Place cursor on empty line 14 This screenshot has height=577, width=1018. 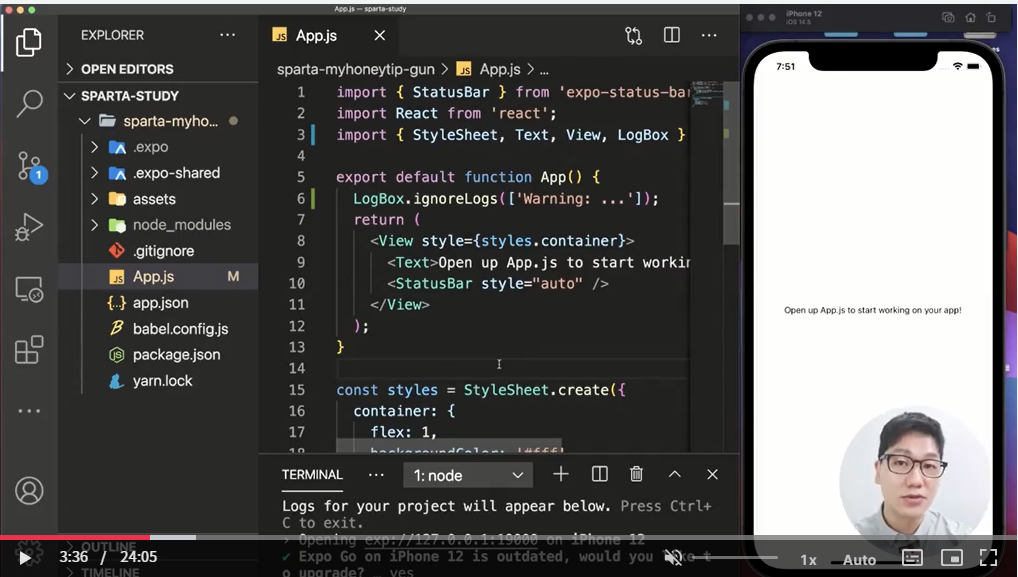coord(512,368)
